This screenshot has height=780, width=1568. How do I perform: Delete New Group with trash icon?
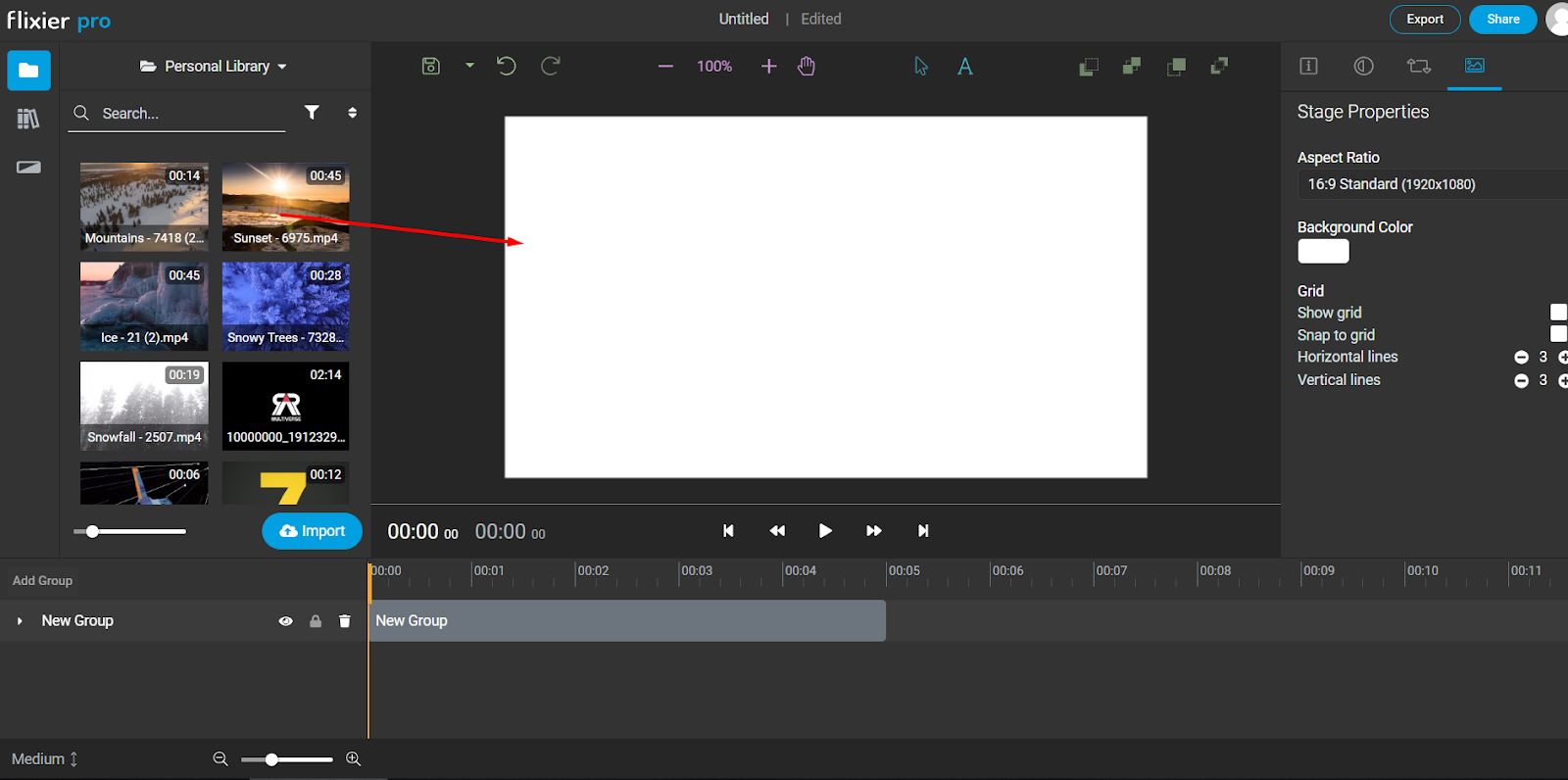tap(345, 621)
